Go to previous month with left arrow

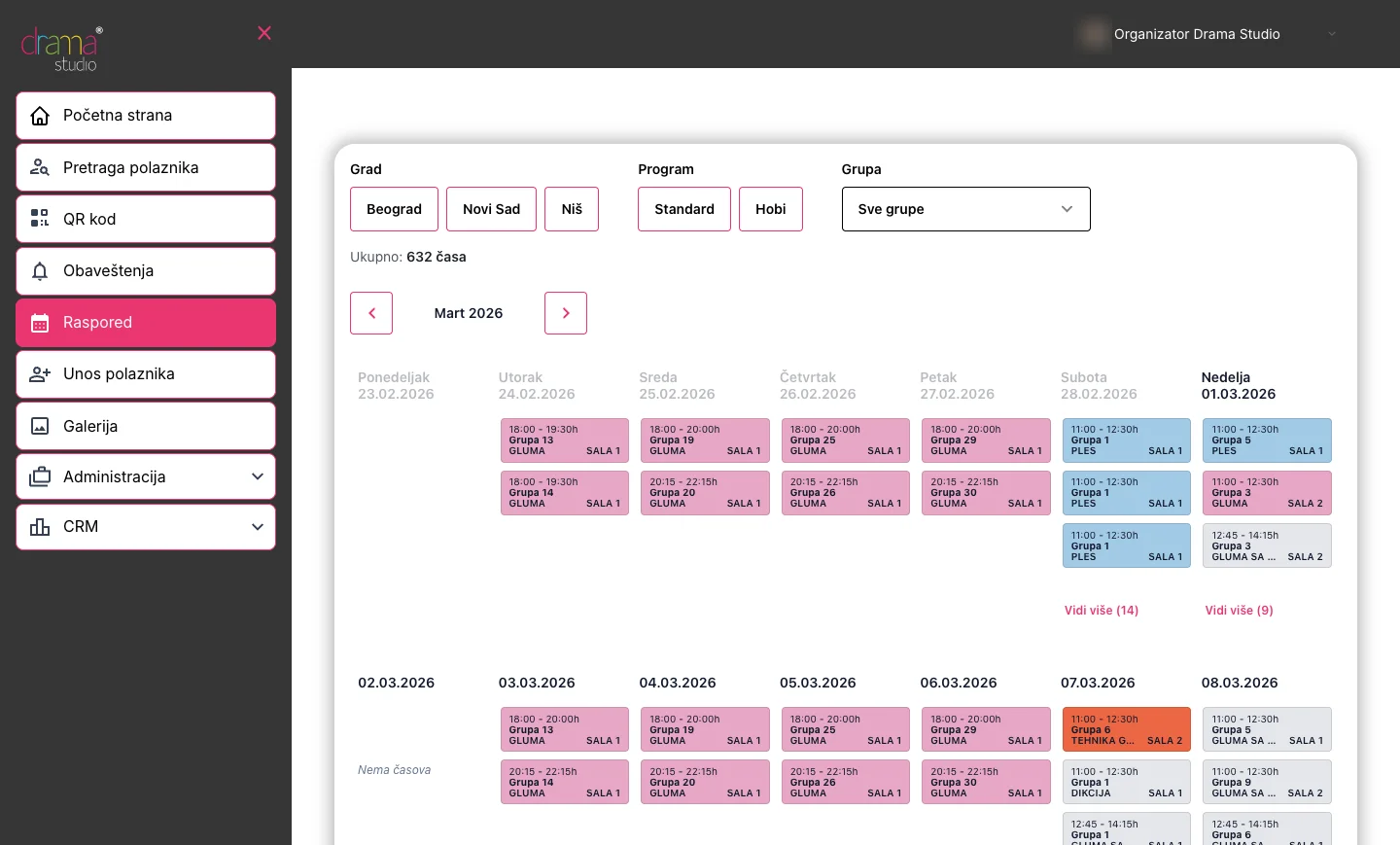pos(371,313)
